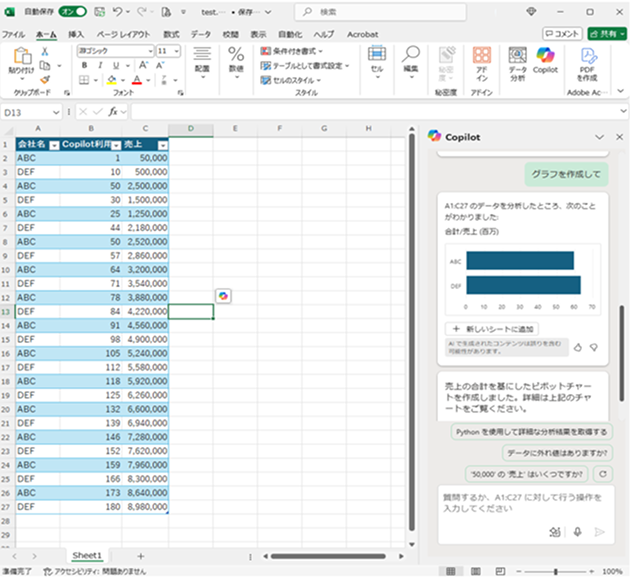Open Conditional Formatting (条件付き書式) menu
This screenshot has height=578, width=630.
tap(292, 51)
